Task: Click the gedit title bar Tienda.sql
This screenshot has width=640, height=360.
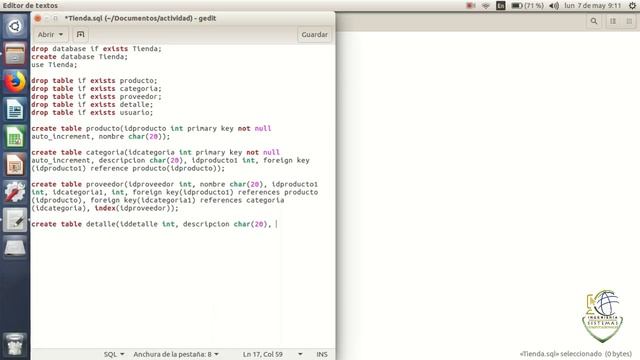Action: [x=140, y=18]
